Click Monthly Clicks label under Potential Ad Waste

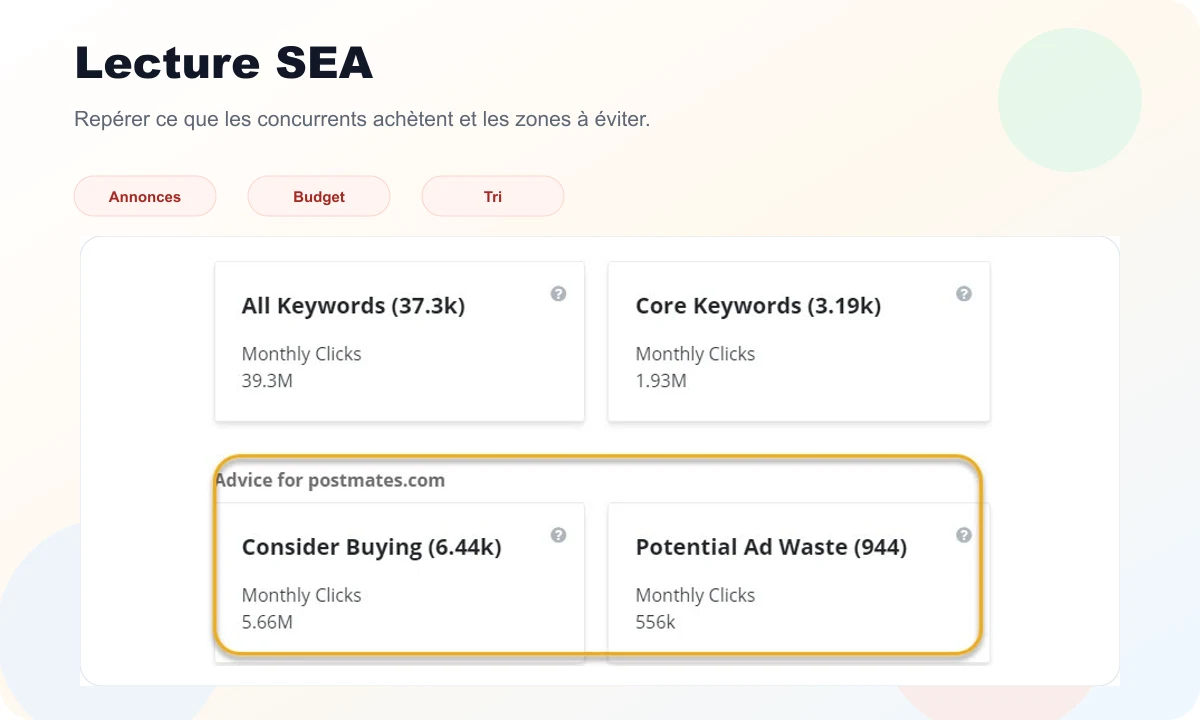(x=695, y=595)
